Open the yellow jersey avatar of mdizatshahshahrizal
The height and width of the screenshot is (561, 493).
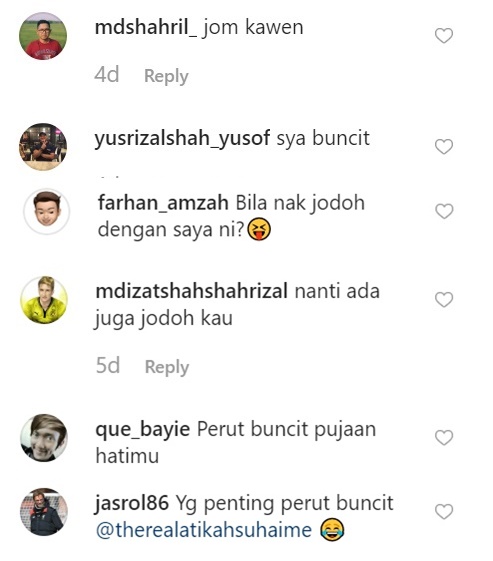click(44, 300)
